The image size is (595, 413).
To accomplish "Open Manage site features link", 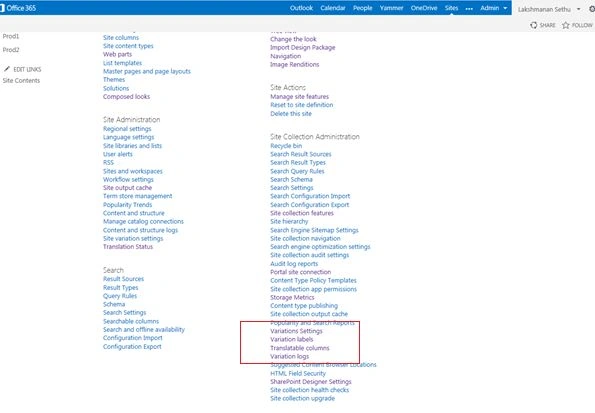I will (x=300, y=97).
